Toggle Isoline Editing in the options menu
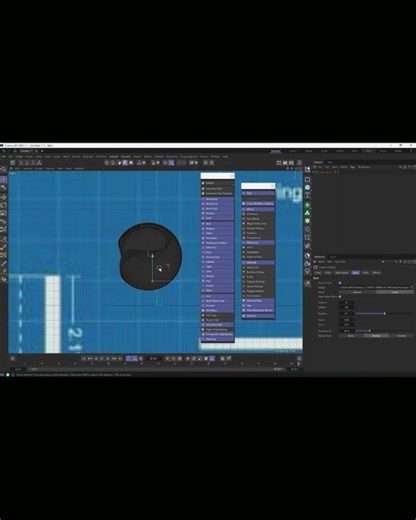This screenshot has width=416, height=520. click(x=258, y=301)
